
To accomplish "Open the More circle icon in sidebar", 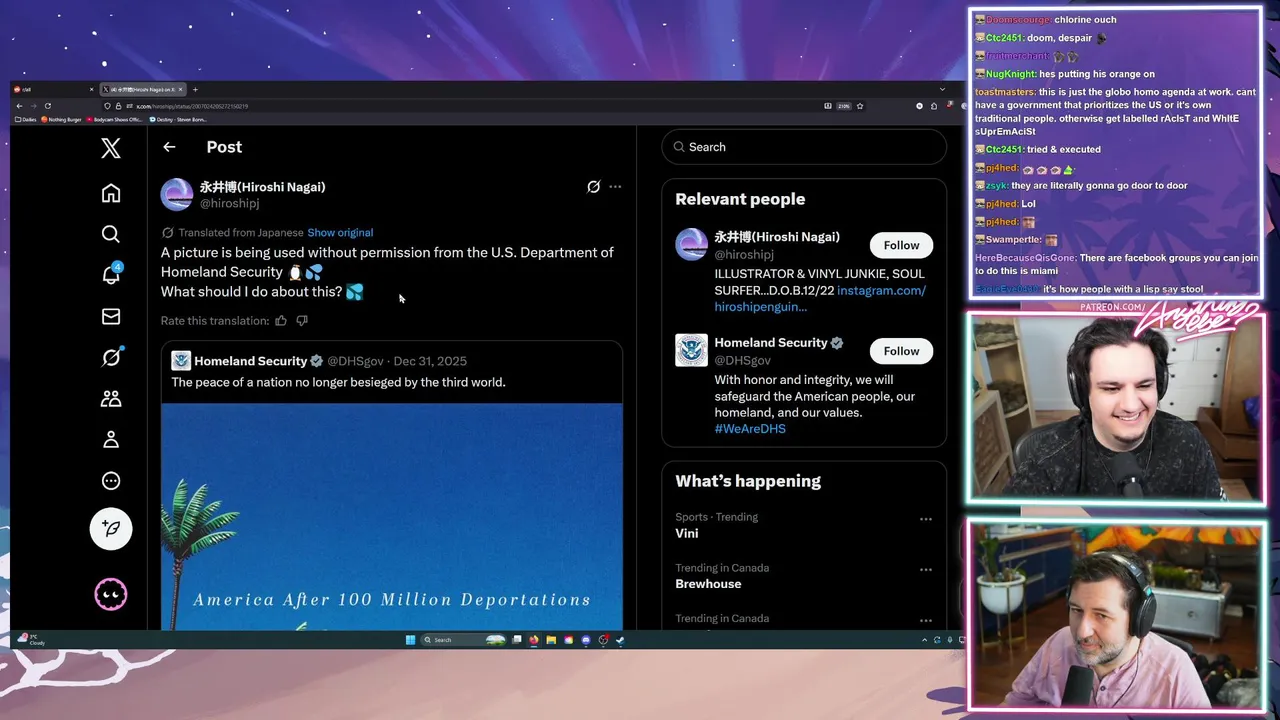I will 111,481.
